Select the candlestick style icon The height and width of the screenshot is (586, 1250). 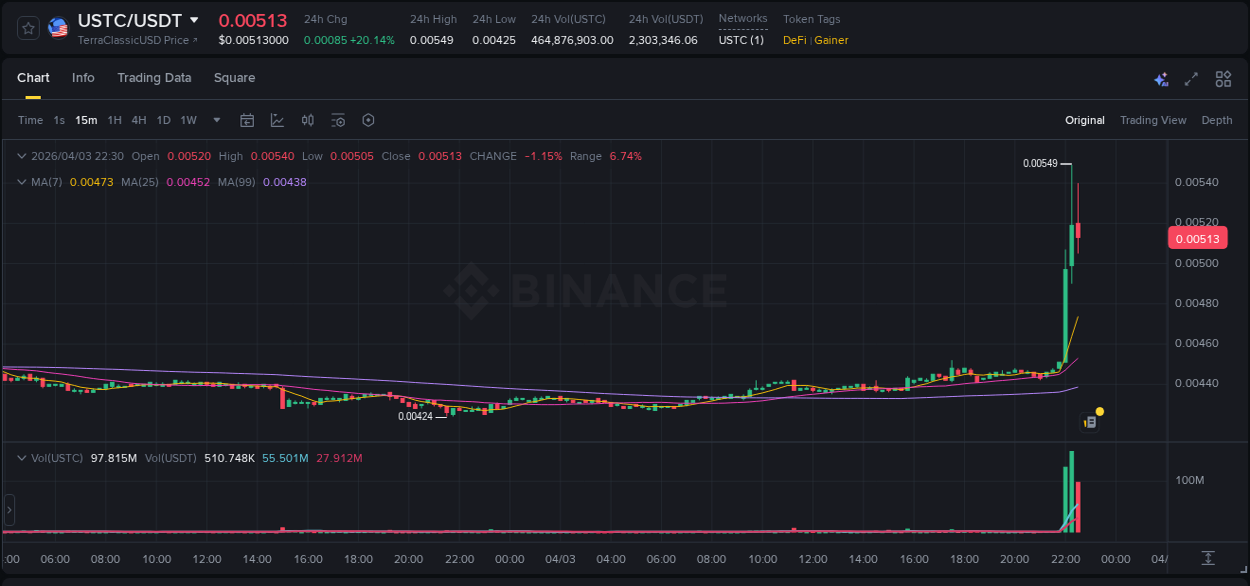click(x=307, y=120)
